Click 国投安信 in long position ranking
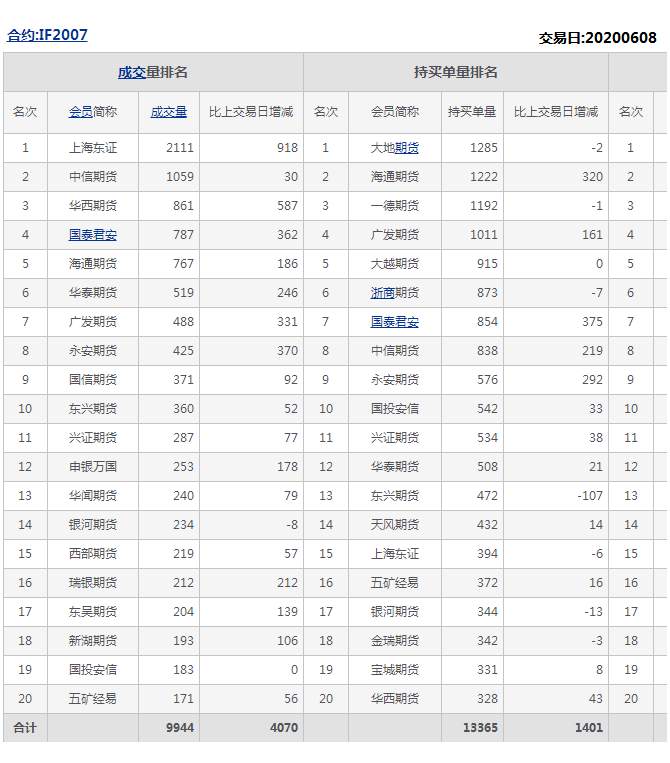Screen dimensions: 670x763 click(x=395, y=409)
